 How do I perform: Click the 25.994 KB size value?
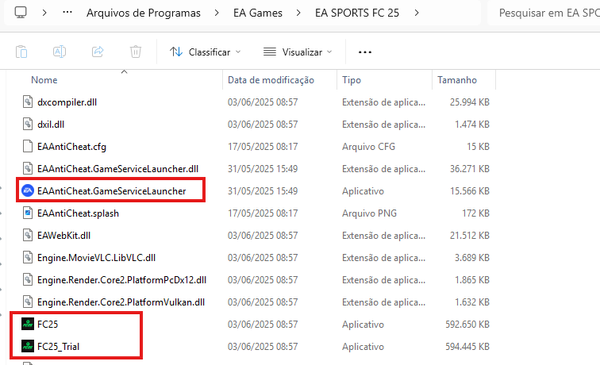coord(470,102)
